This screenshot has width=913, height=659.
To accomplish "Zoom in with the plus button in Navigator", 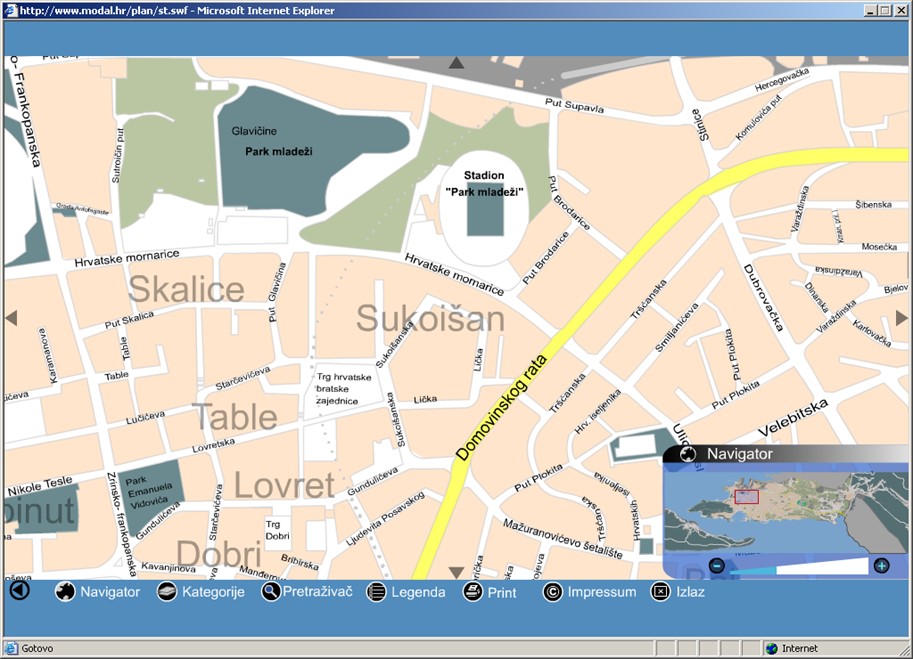I will (882, 565).
